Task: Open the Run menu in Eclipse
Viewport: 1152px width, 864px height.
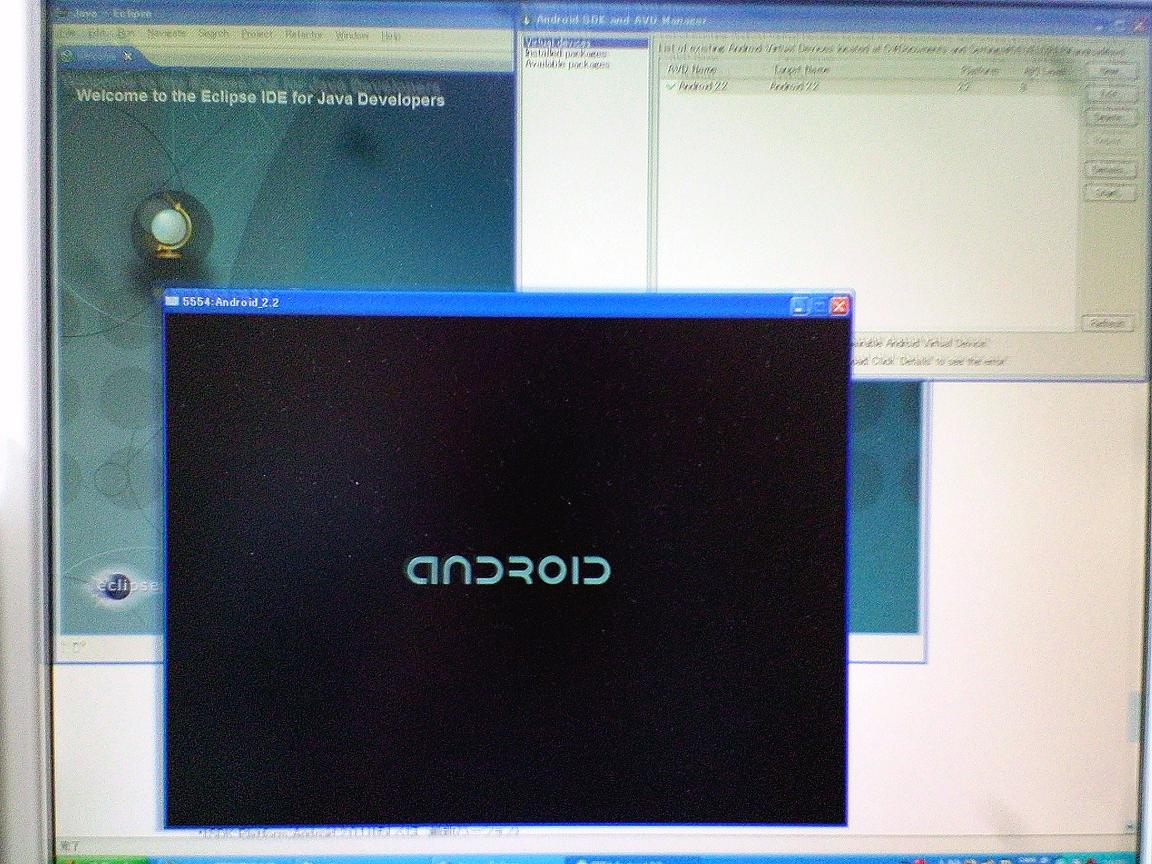Action: click(126, 34)
